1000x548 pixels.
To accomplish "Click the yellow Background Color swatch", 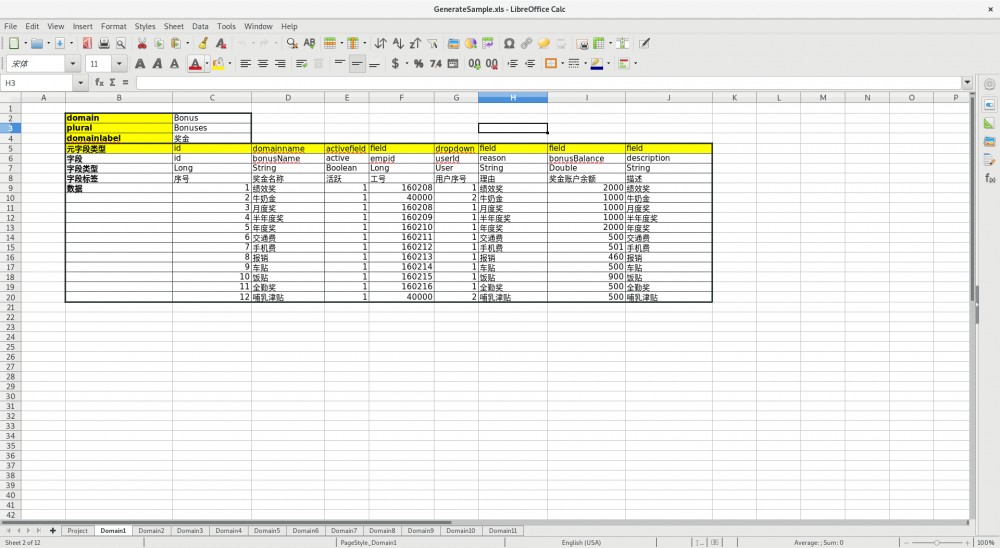I will 218,63.
